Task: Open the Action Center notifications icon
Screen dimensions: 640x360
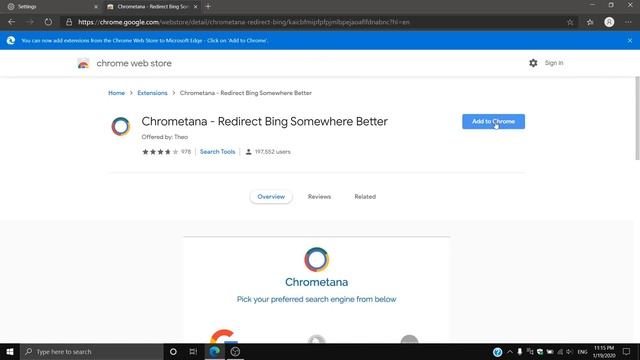Action: point(627,352)
